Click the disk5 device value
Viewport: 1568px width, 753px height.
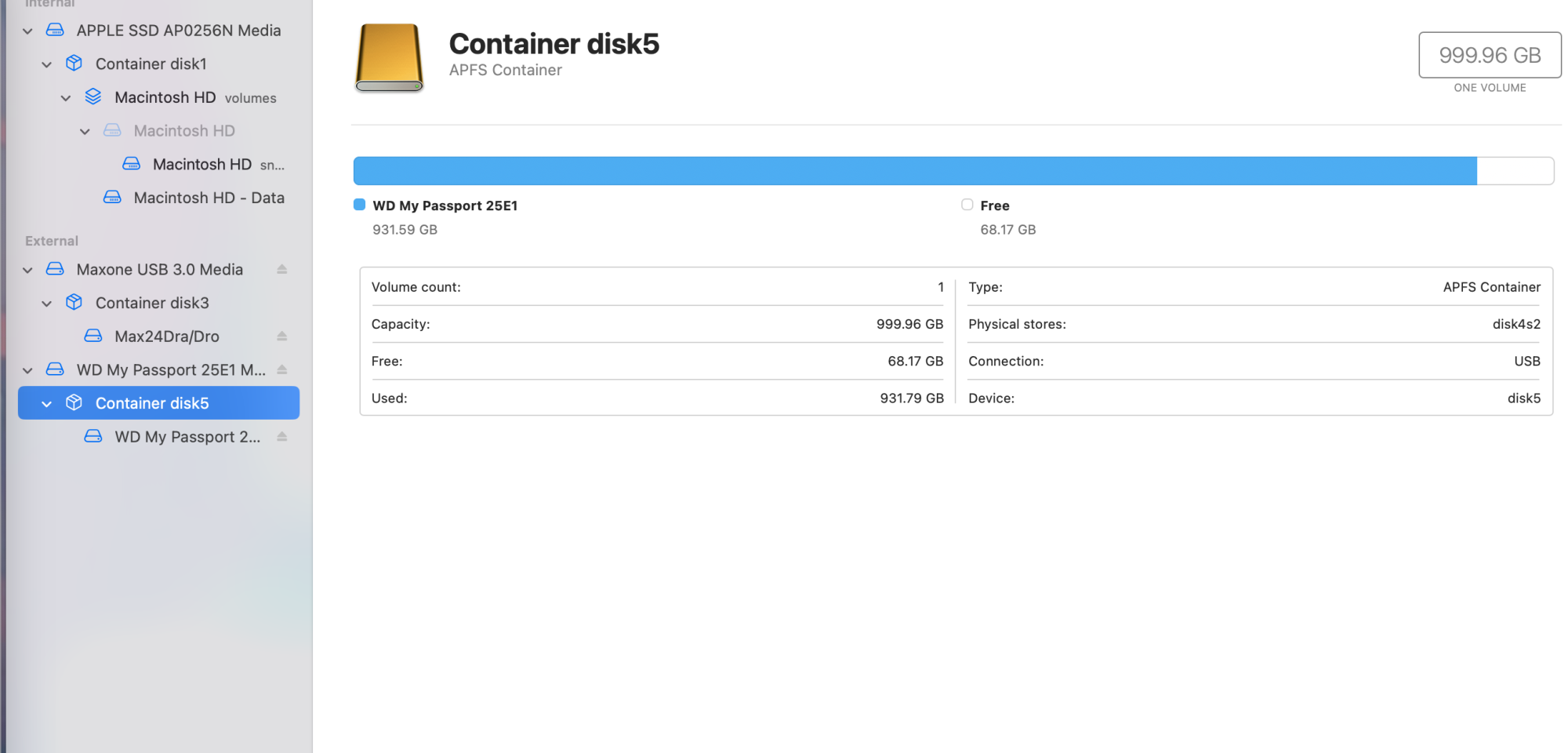point(1524,398)
